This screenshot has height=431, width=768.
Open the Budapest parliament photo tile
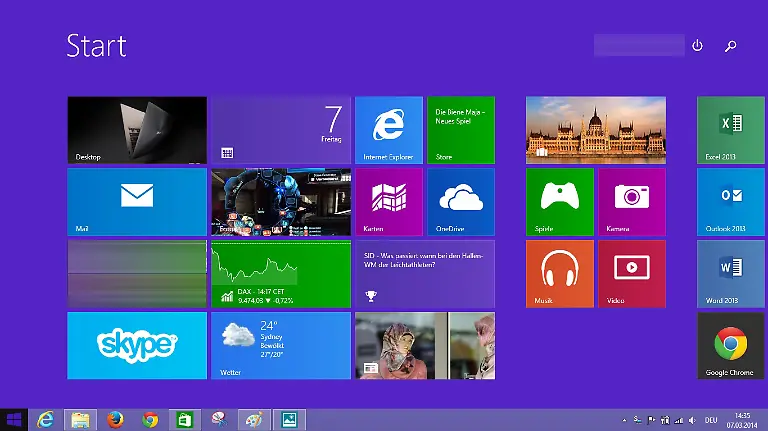click(x=596, y=130)
